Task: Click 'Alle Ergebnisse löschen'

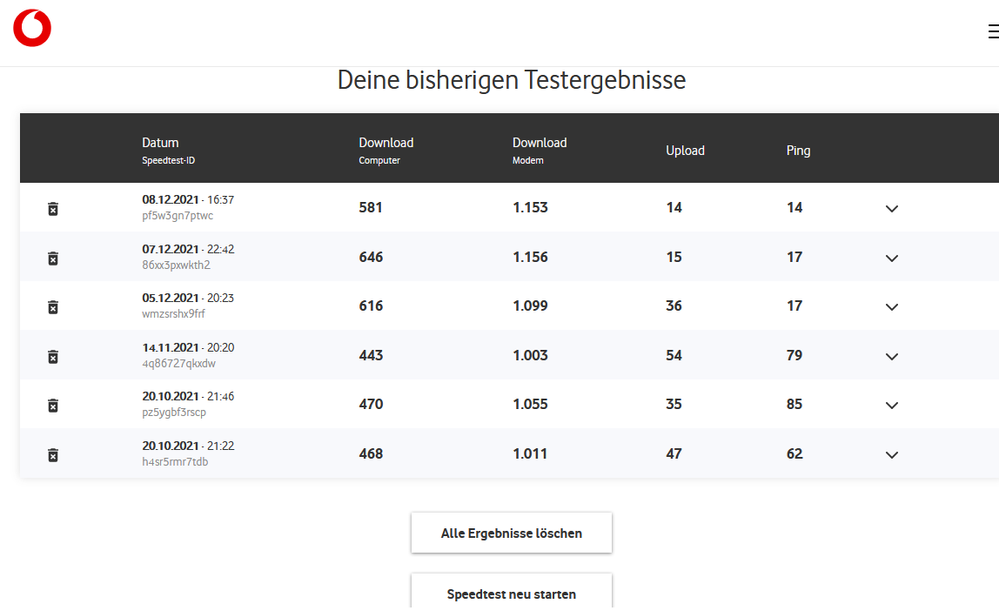Action: tap(511, 532)
